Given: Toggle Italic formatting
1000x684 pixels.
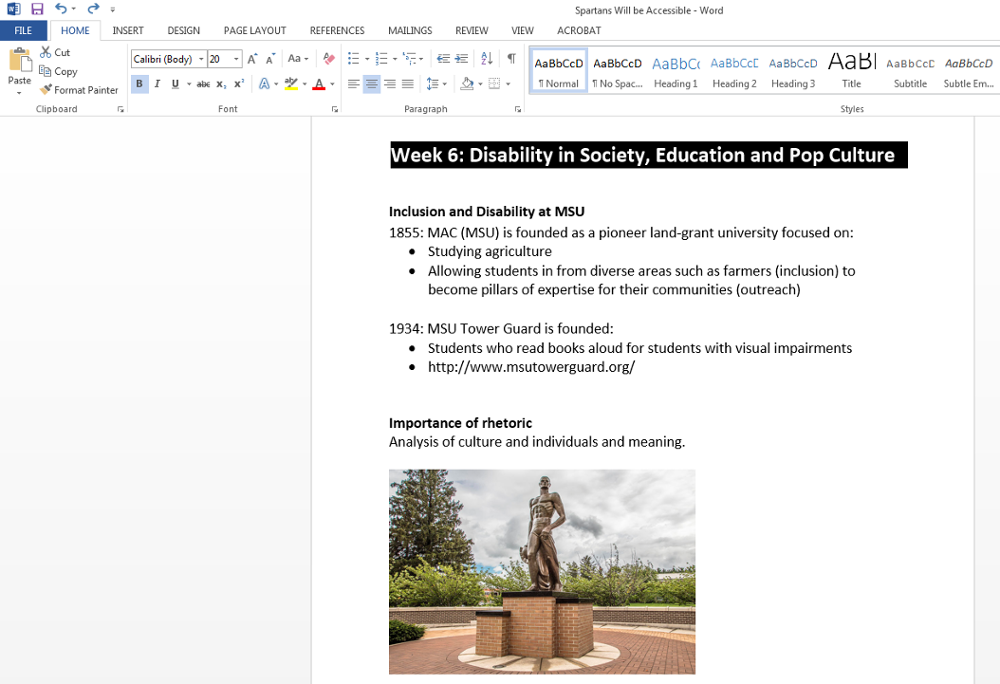Looking at the screenshot, I should coord(157,84).
